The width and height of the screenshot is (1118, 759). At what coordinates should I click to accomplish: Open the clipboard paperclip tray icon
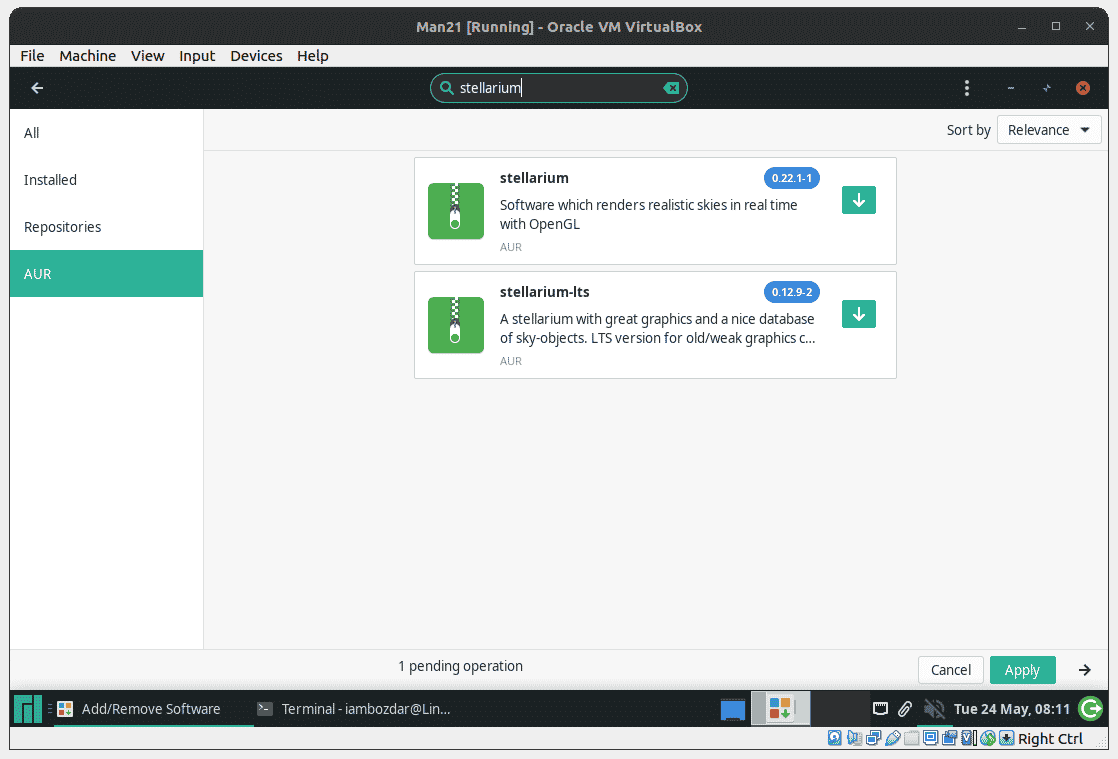[x=904, y=708]
